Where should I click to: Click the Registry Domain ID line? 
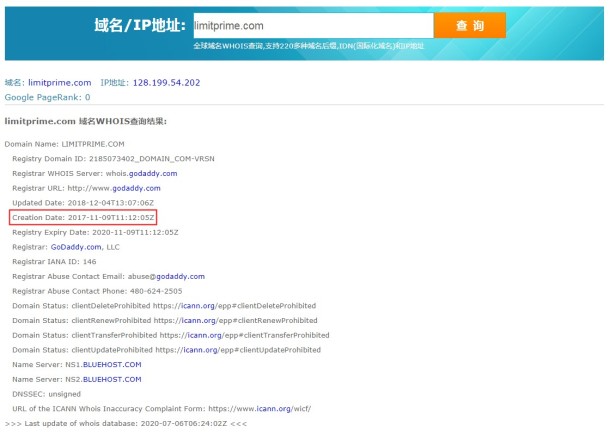coord(113,159)
